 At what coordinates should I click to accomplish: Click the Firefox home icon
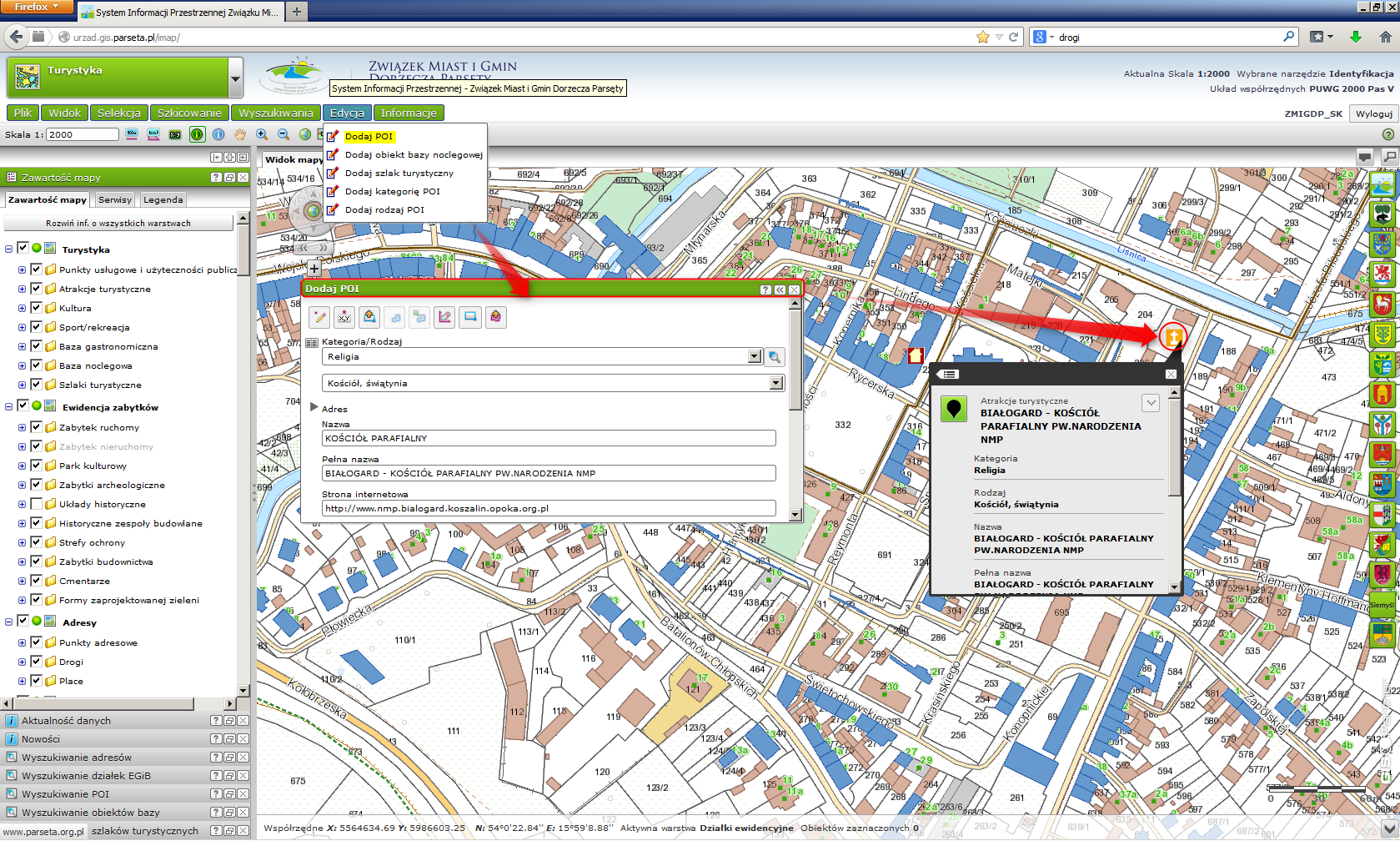coord(1385,37)
